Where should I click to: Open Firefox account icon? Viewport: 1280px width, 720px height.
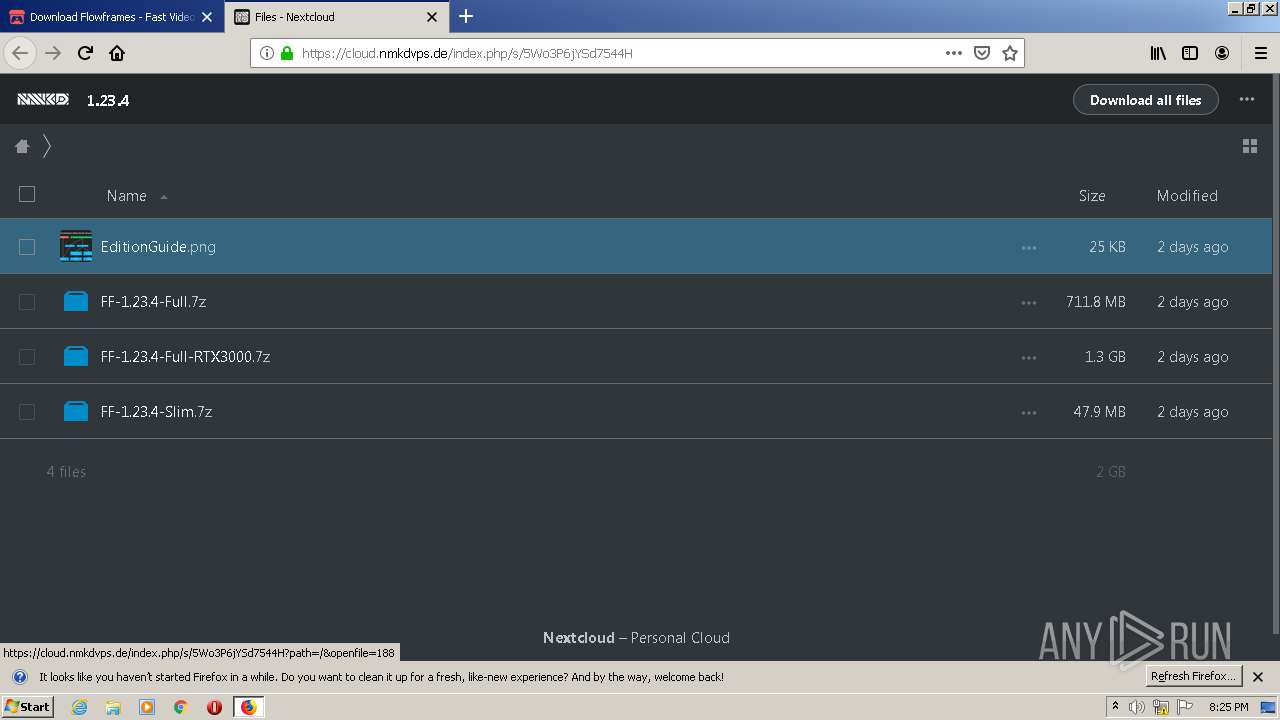click(x=1222, y=53)
